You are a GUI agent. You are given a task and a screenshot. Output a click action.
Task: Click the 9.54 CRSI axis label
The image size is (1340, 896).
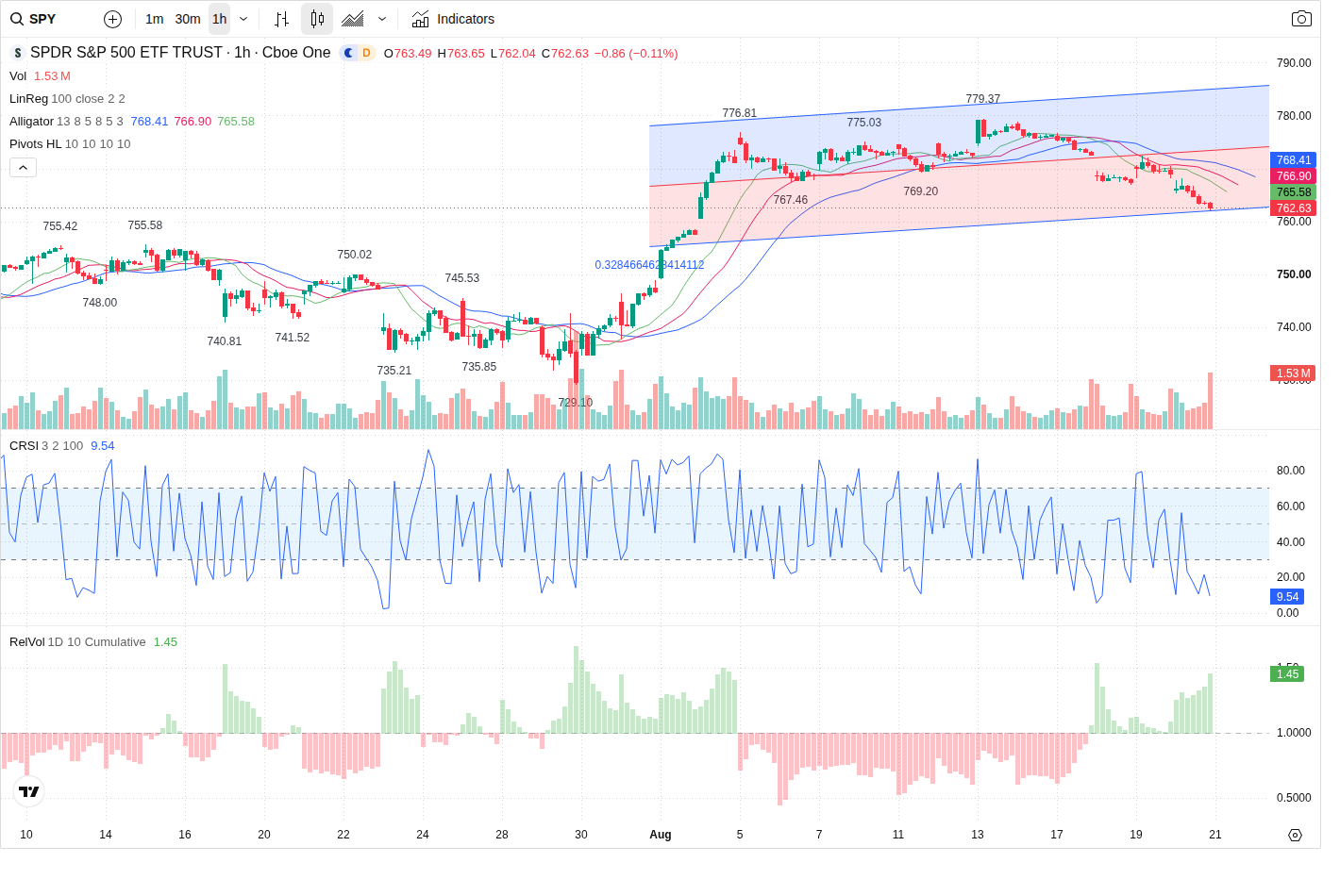pos(1288,597)
